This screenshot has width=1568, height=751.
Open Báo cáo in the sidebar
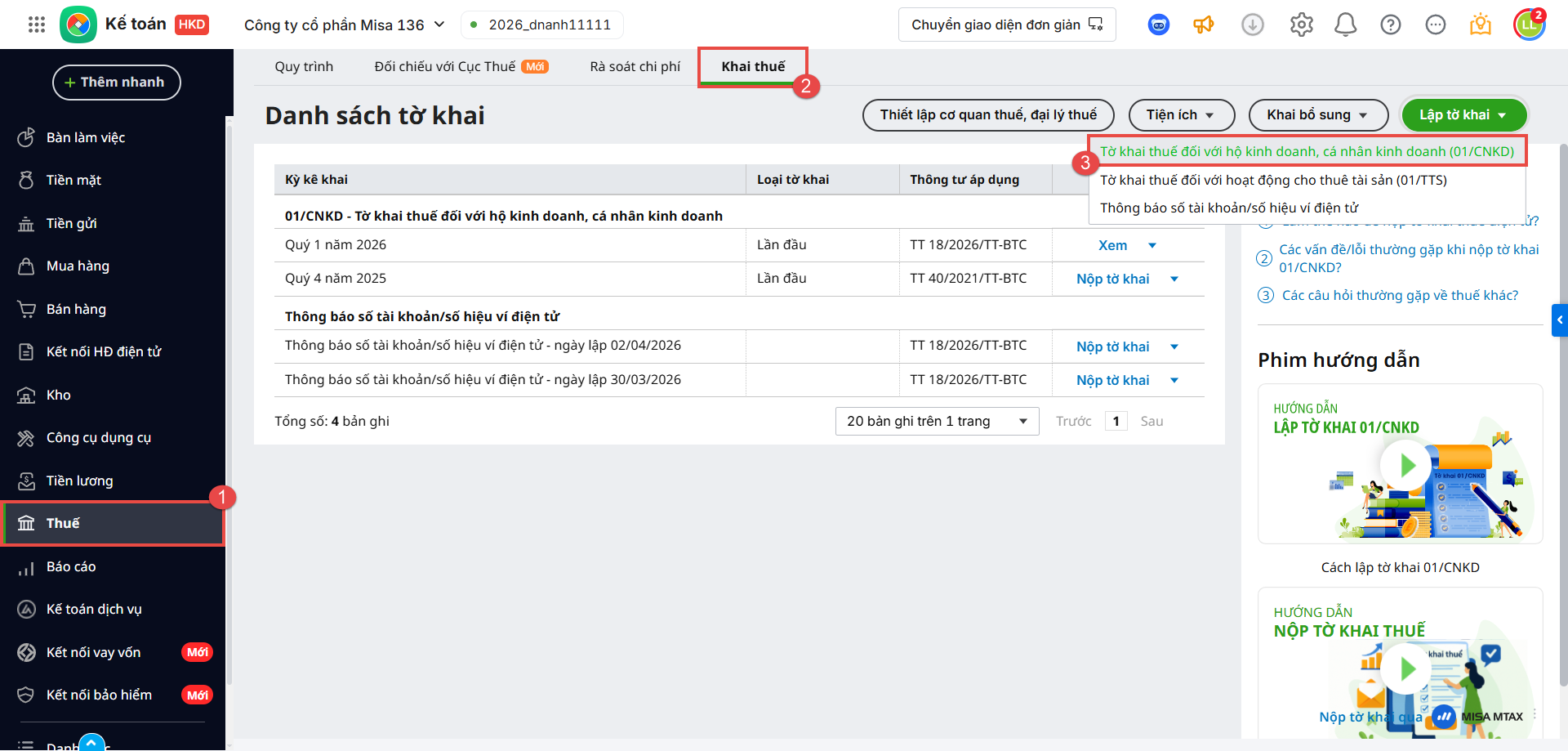(71, 566)
